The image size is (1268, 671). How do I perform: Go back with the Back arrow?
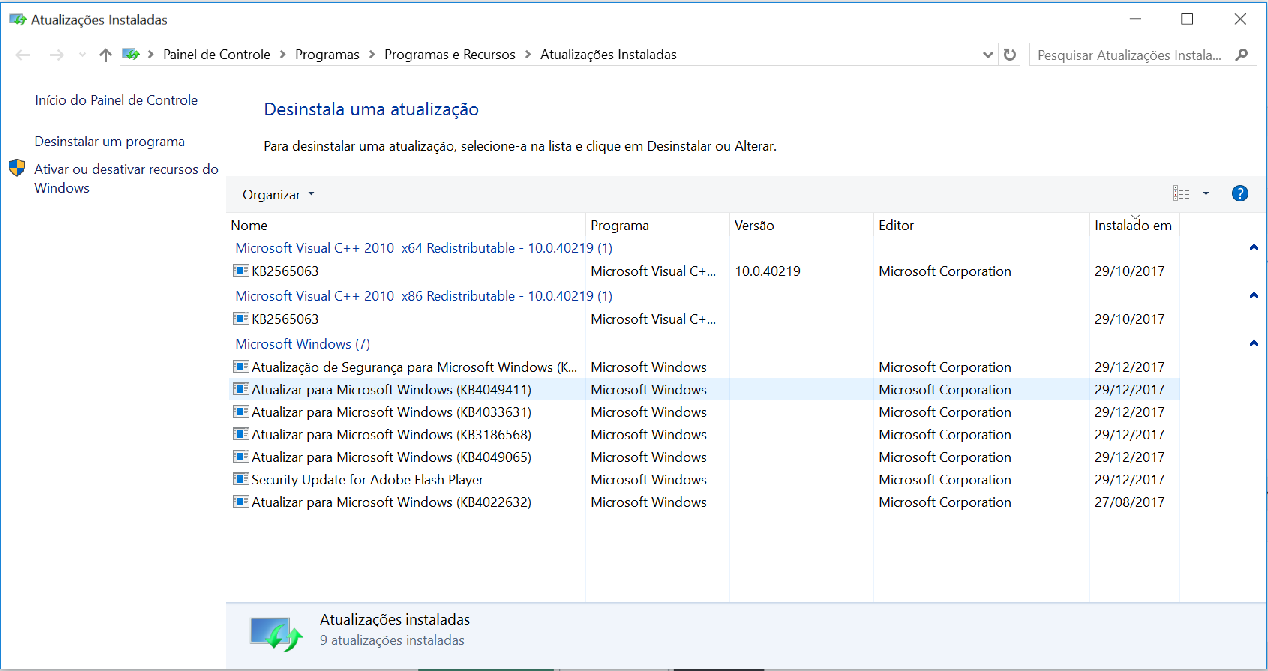point(24,55)
